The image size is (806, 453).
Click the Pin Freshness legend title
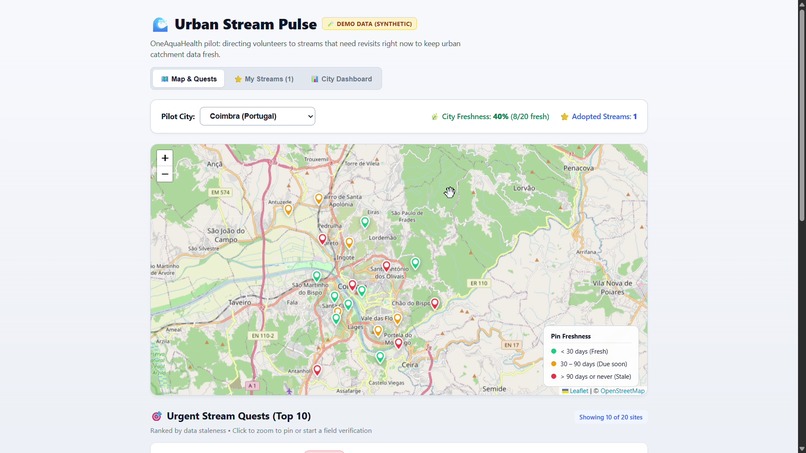(x=571, y=336)
